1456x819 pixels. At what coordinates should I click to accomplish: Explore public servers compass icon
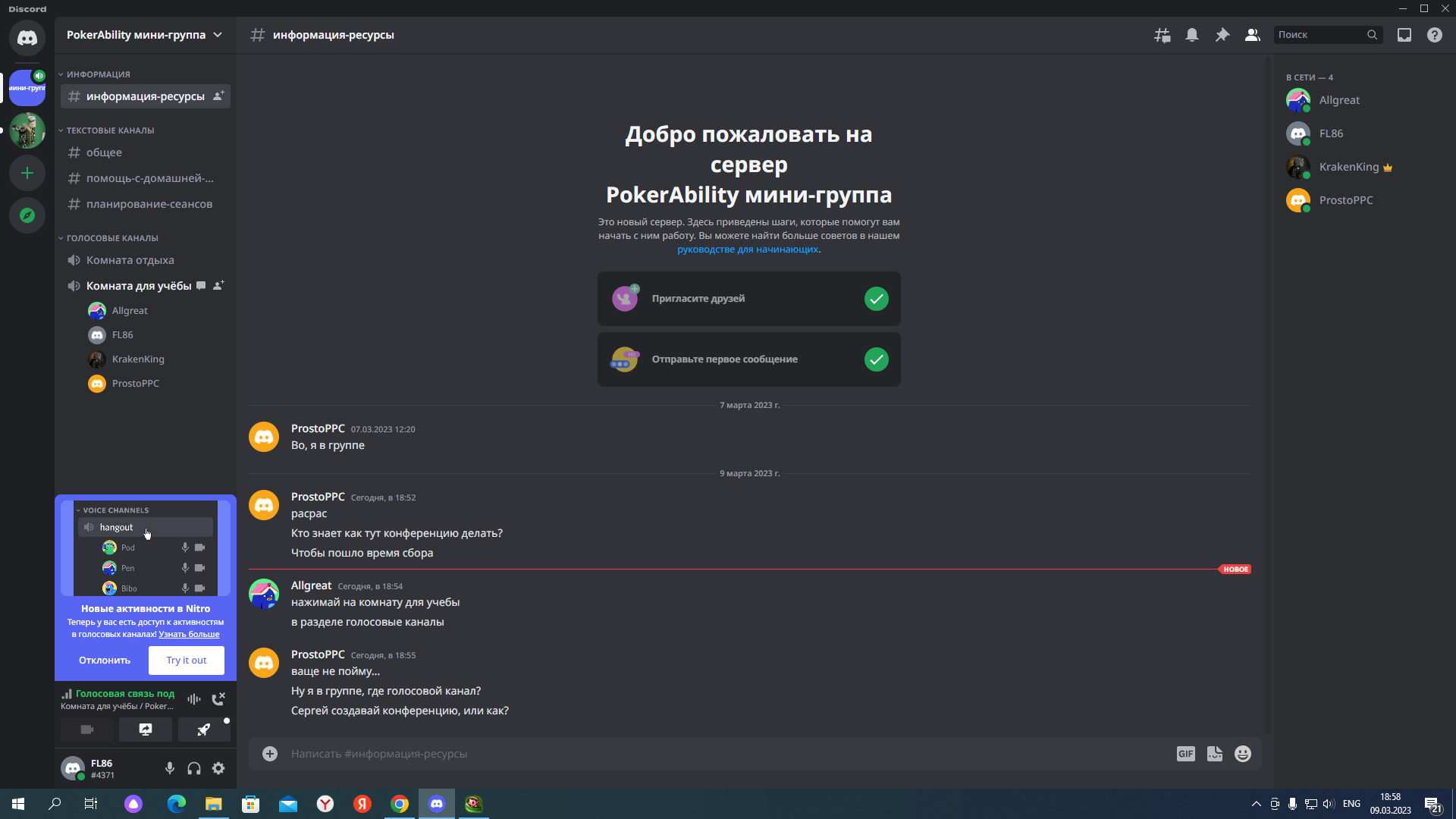point(27,215)
